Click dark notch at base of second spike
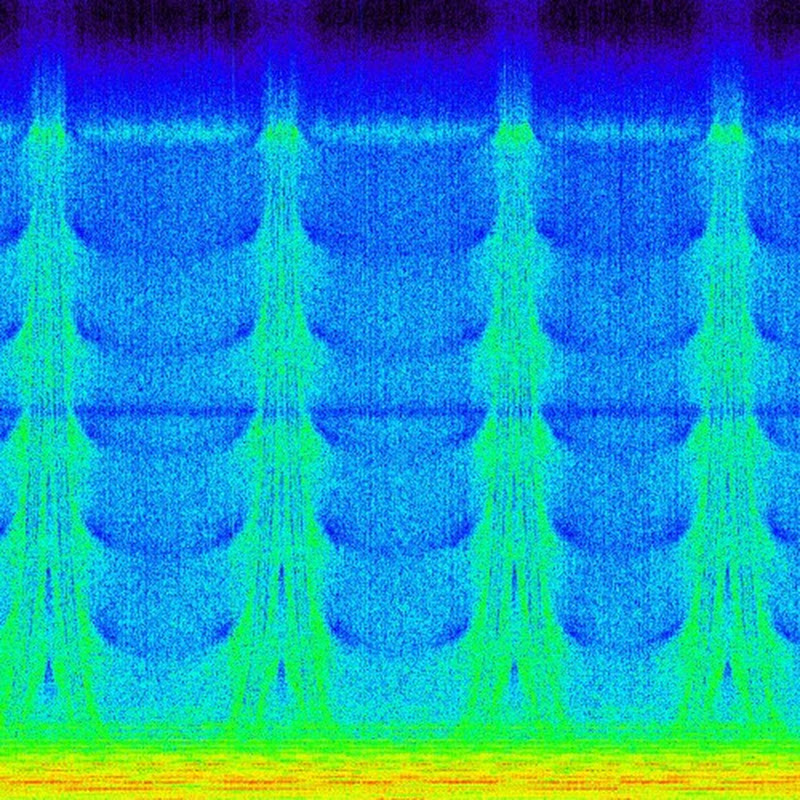 (x=281, y=672)
